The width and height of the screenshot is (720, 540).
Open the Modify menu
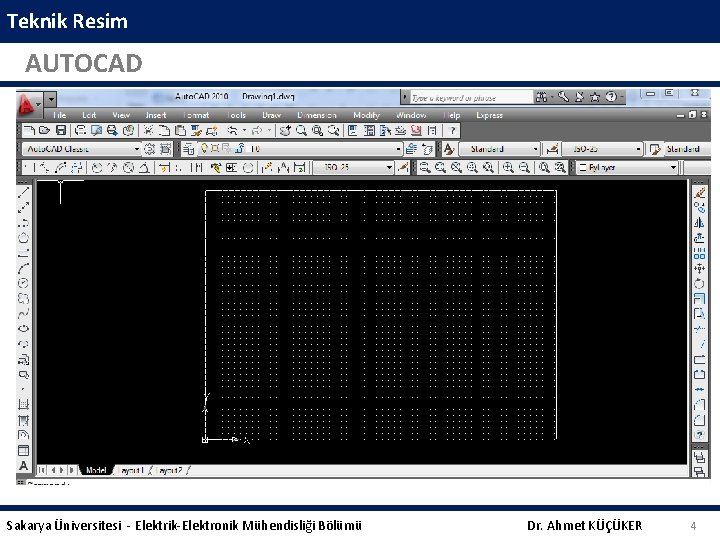(366, 115)
